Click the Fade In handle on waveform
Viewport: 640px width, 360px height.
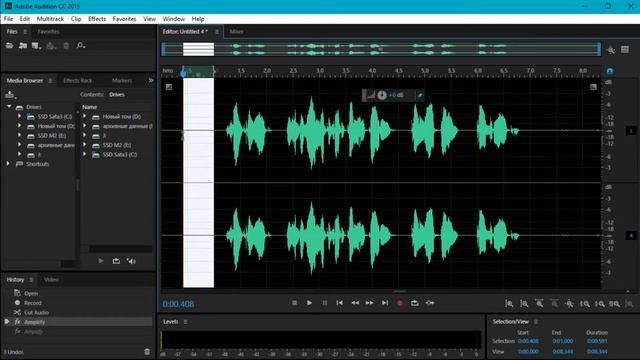click(169, 87)
